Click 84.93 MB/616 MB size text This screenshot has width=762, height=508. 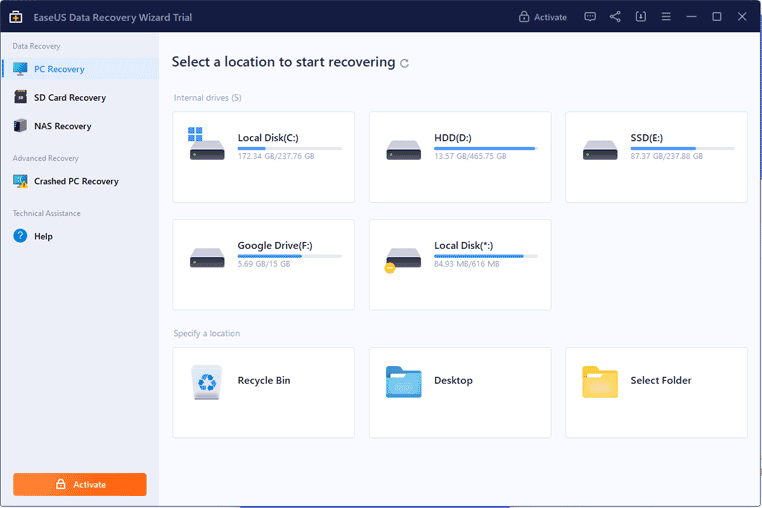click(x=467, y=264)
